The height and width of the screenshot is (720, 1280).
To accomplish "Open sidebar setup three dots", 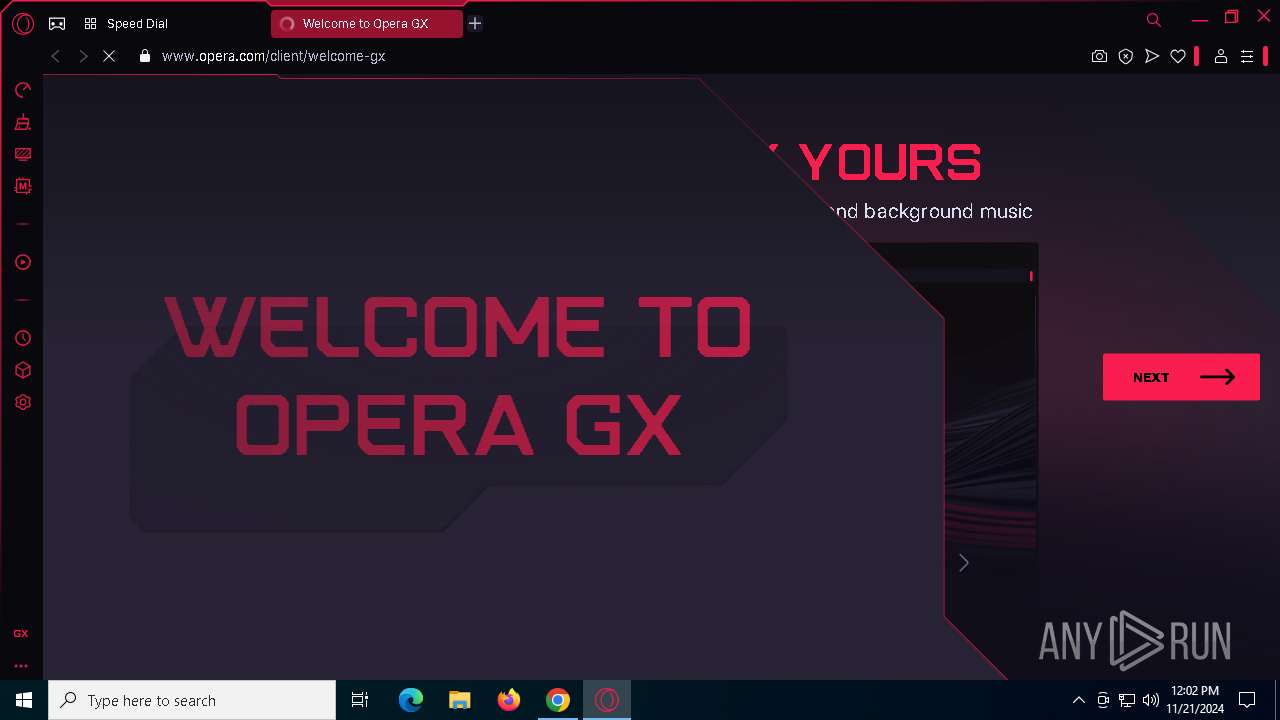I will (x=21, y=665).
